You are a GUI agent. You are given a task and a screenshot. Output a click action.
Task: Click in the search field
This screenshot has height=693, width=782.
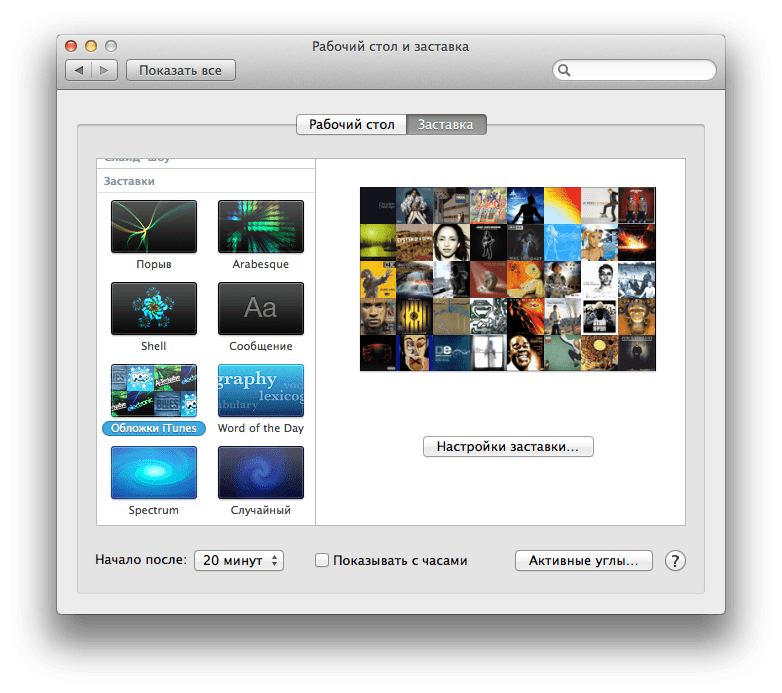(x=640, y=70)
